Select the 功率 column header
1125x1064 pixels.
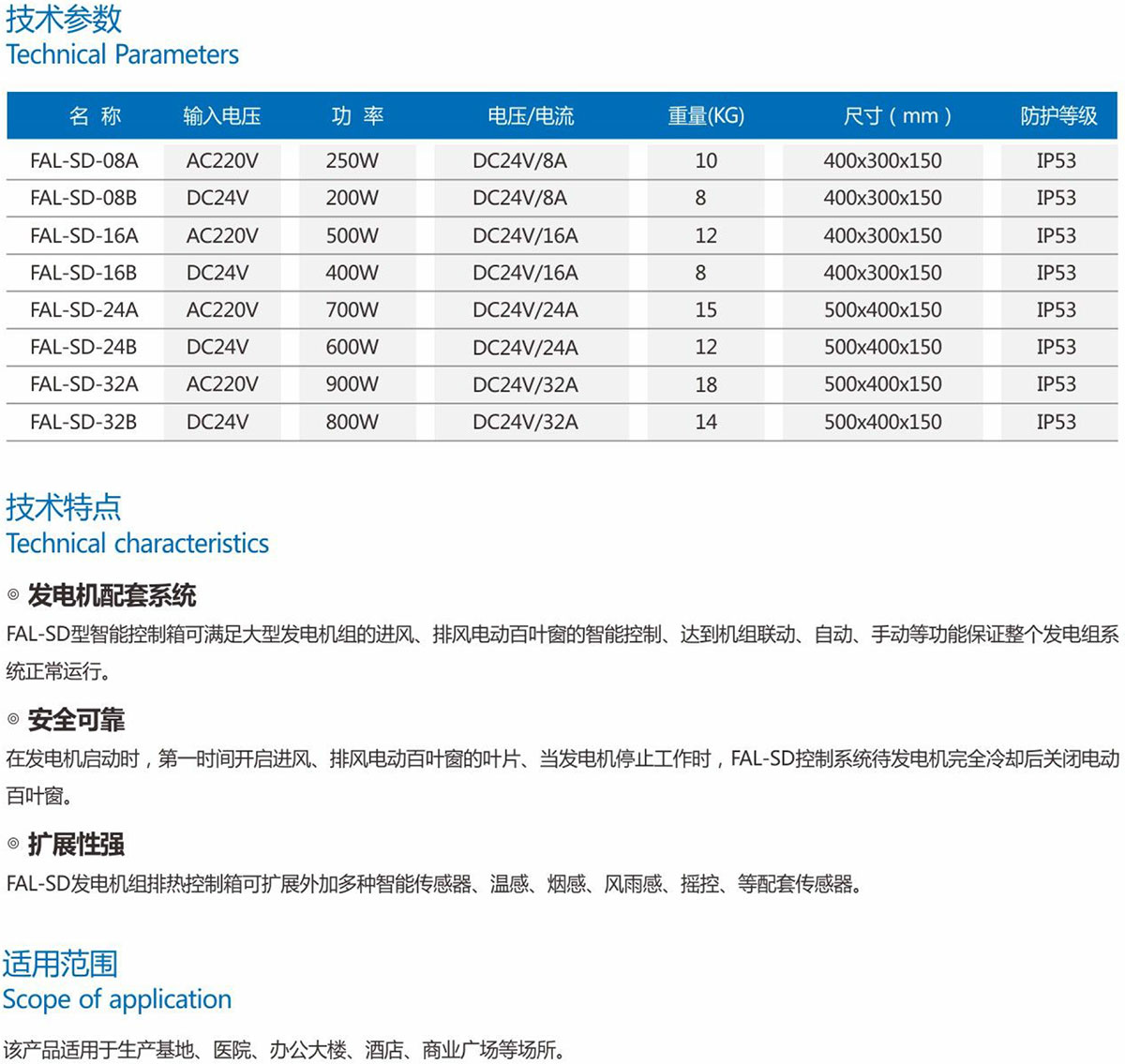point(357,116)
